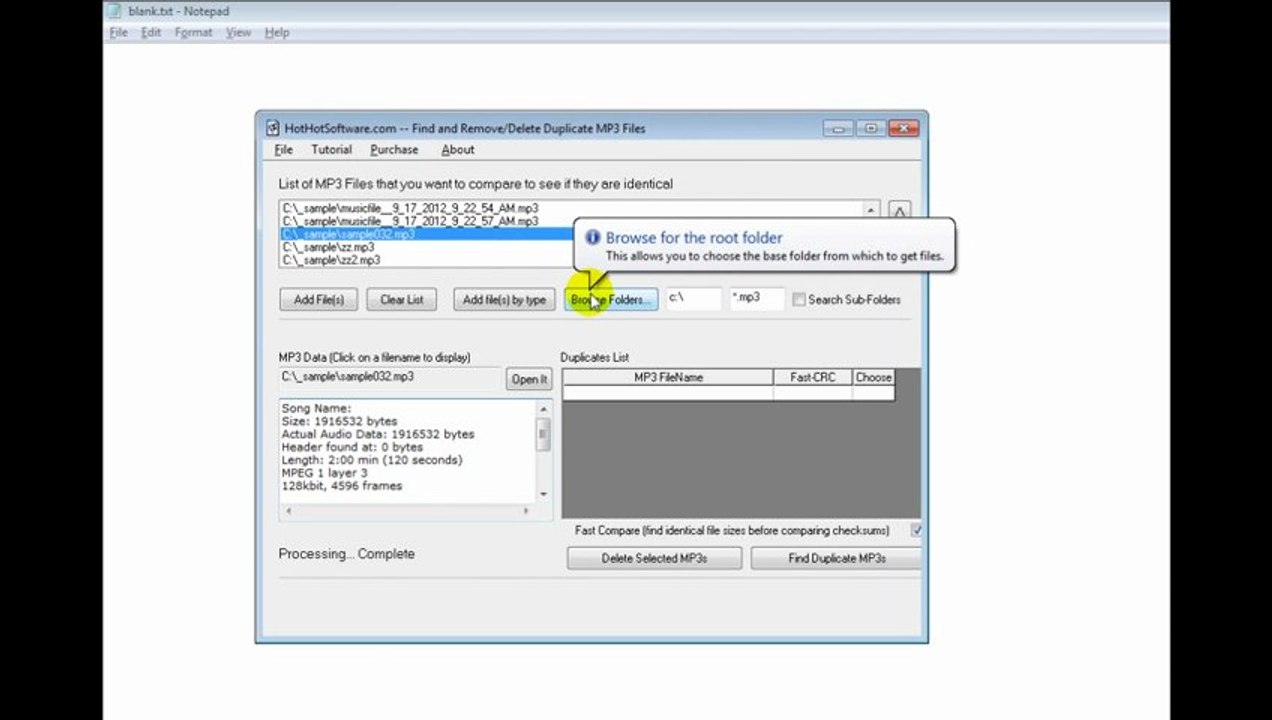Screen dimensions: 1272x720
Task: Click the file type field containing *.mp3
Action: (757, 298)
